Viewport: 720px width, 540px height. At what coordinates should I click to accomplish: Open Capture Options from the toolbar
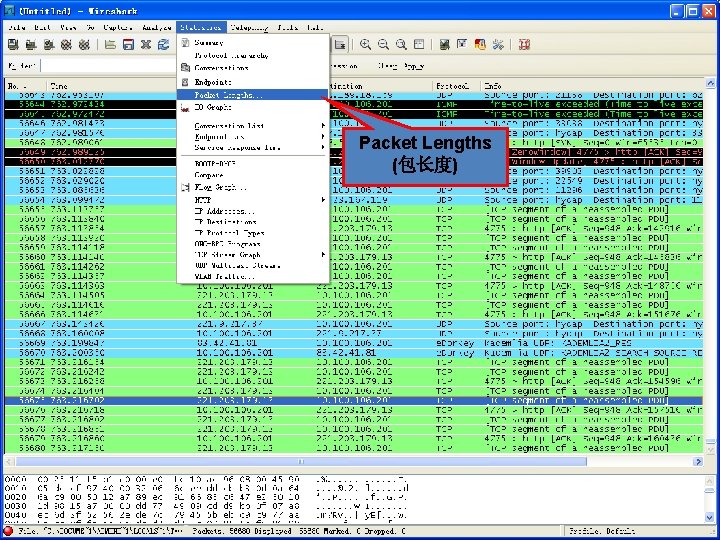(x=31, y=45)
